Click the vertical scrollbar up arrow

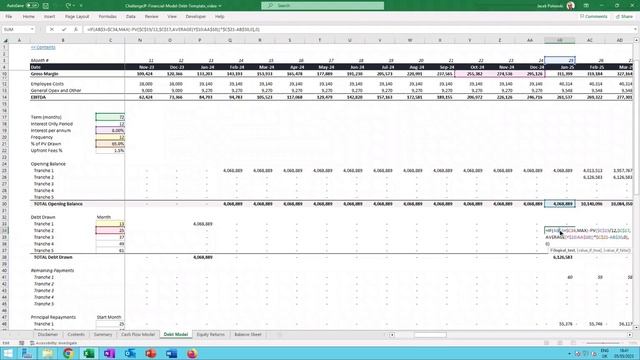[636, 40]
